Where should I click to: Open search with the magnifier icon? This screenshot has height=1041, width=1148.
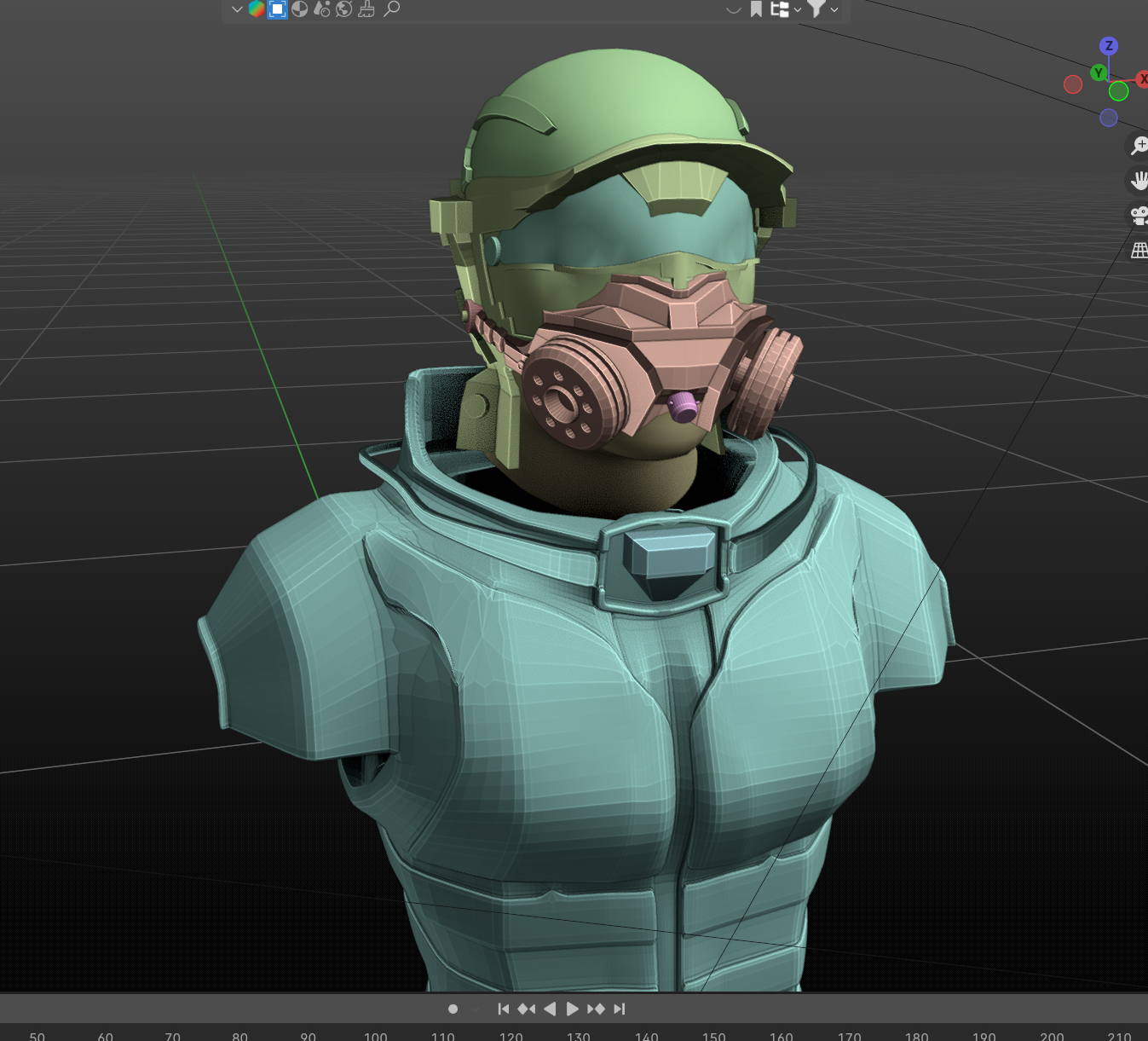pyautogui.click(x=392, y=9)
